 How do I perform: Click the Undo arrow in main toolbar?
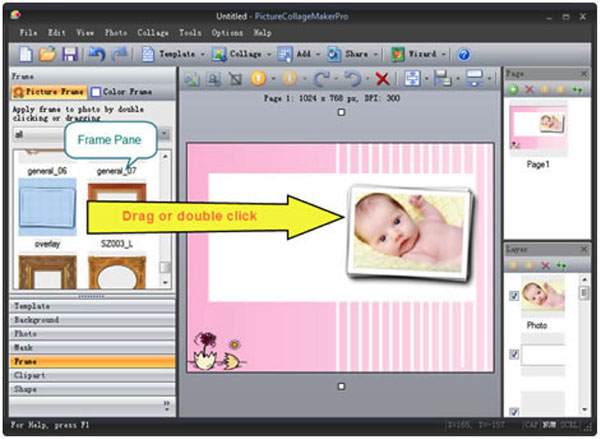[x=97, y=54]
